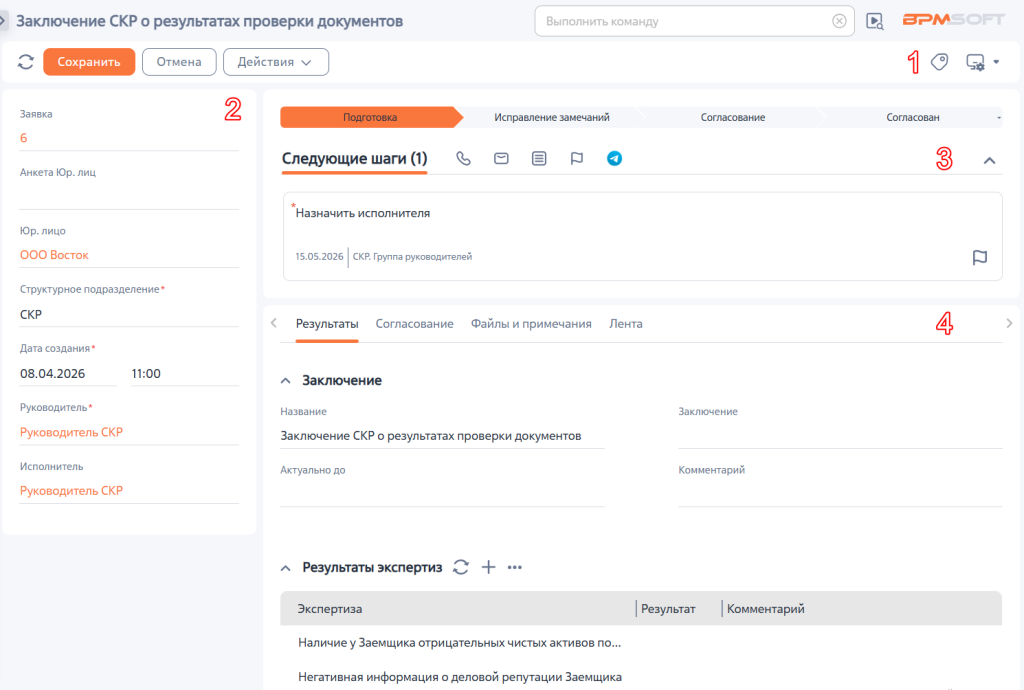1024x690 pixels.
Task: Show previous tabs with left arrow
Action: point(274,323)
